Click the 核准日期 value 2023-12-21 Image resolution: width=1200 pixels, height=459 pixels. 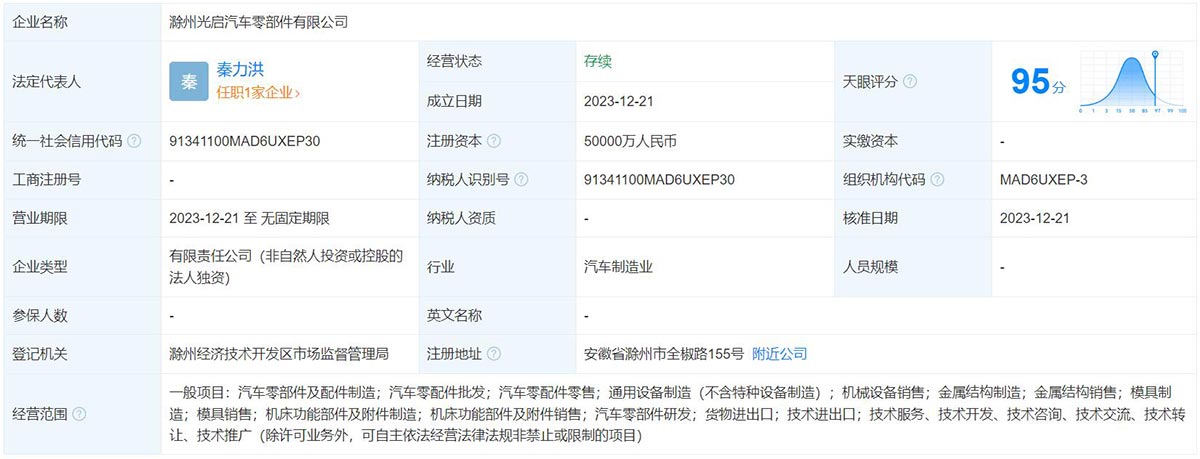1035,218
